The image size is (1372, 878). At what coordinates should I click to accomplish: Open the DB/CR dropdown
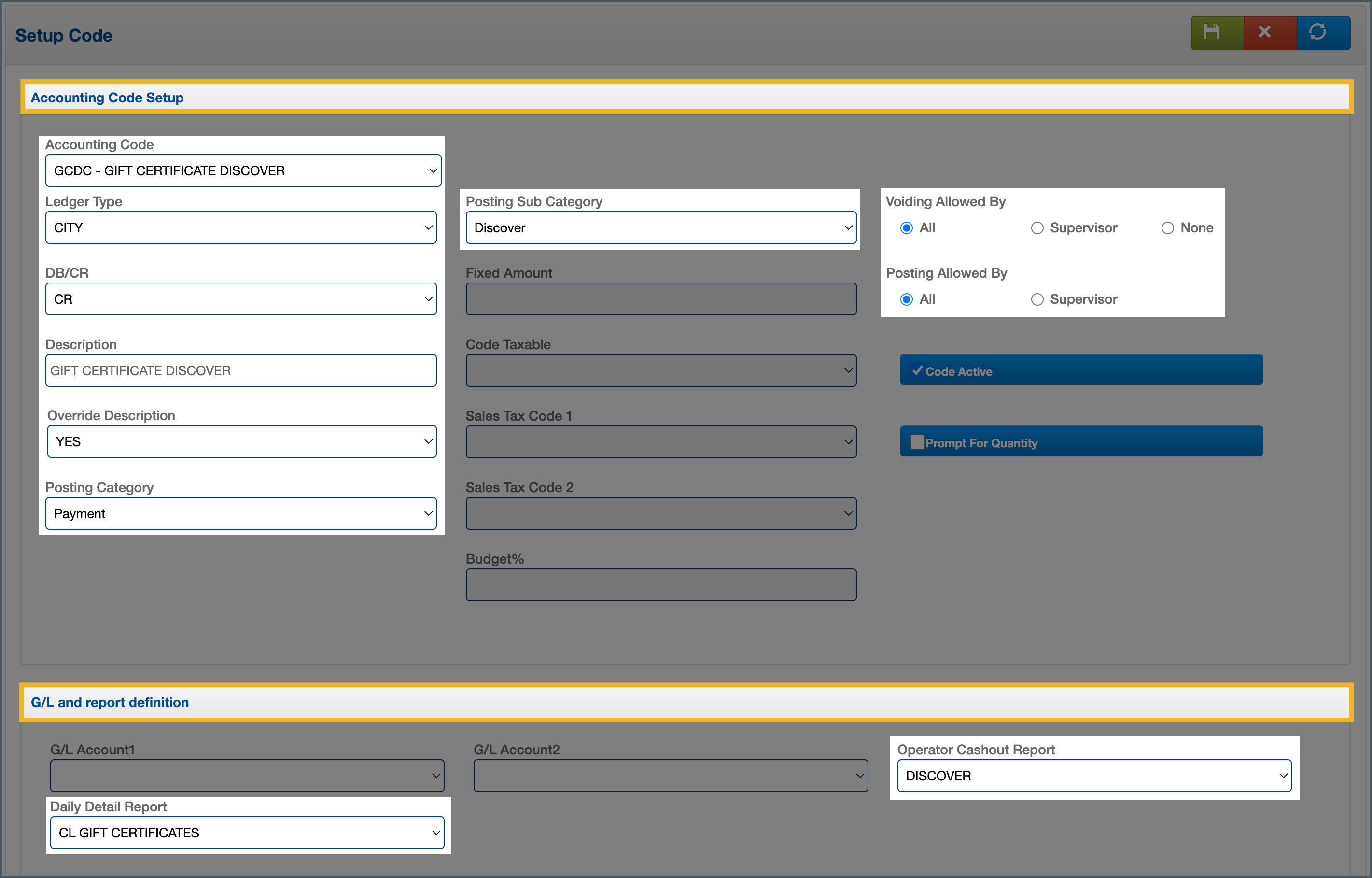pos(241,299)
